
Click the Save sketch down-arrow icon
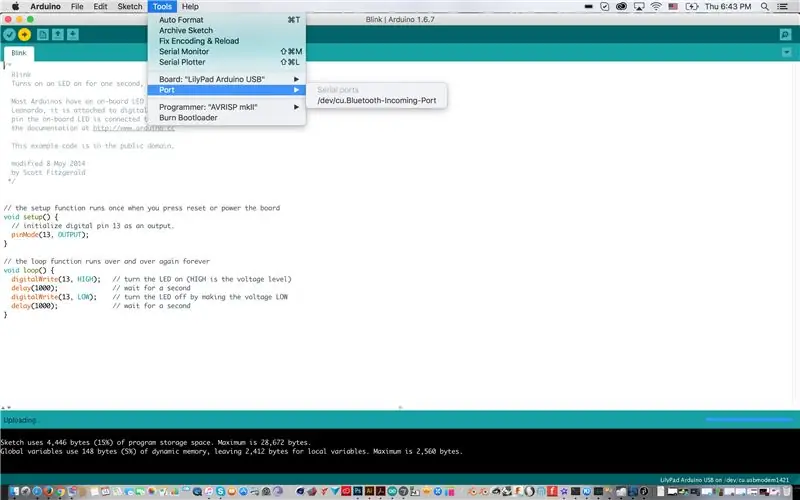(x=73, y=34)
